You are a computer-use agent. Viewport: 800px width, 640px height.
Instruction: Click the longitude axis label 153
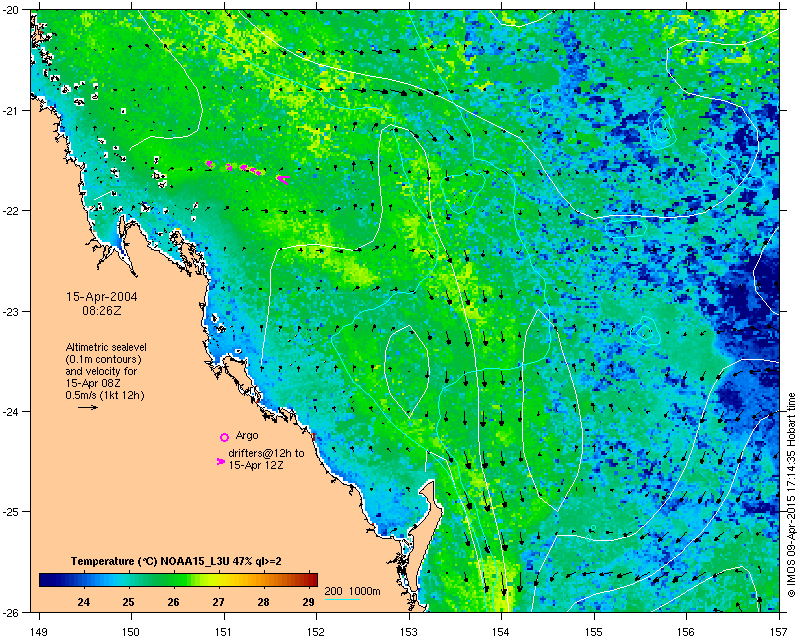tap(409, 632)
